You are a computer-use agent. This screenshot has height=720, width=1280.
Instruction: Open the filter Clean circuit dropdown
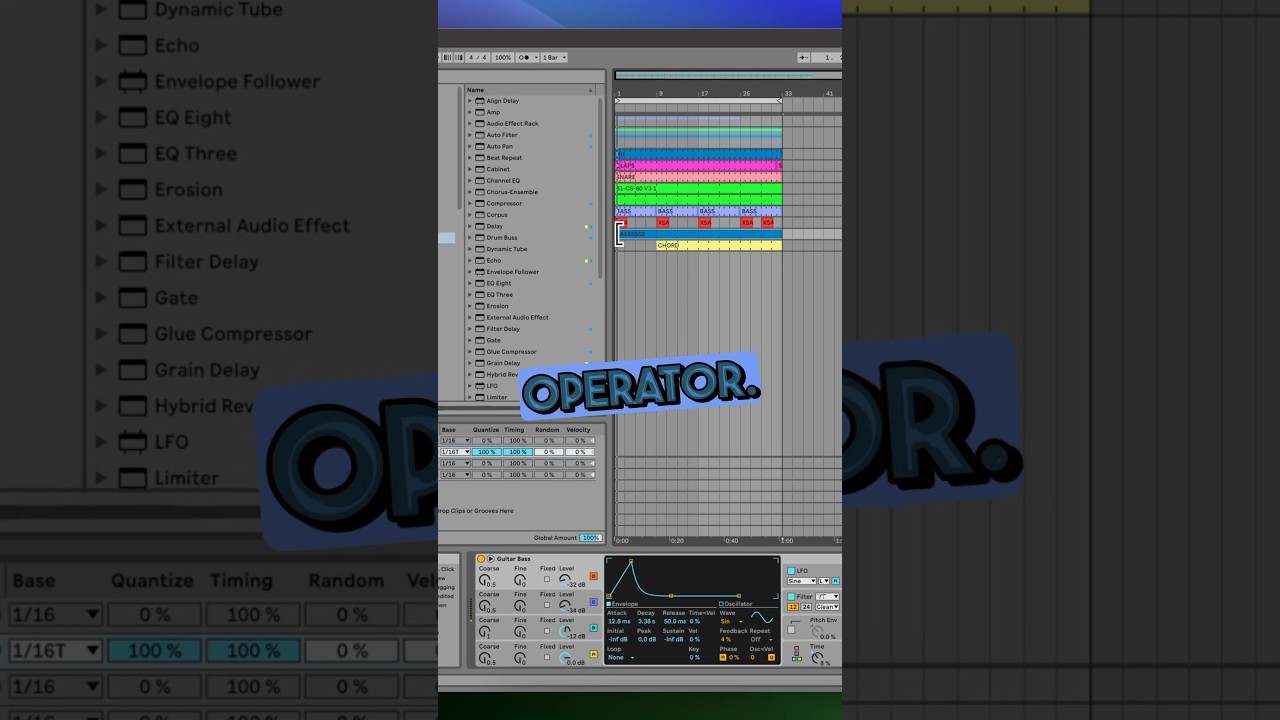[x=827, y=607]
